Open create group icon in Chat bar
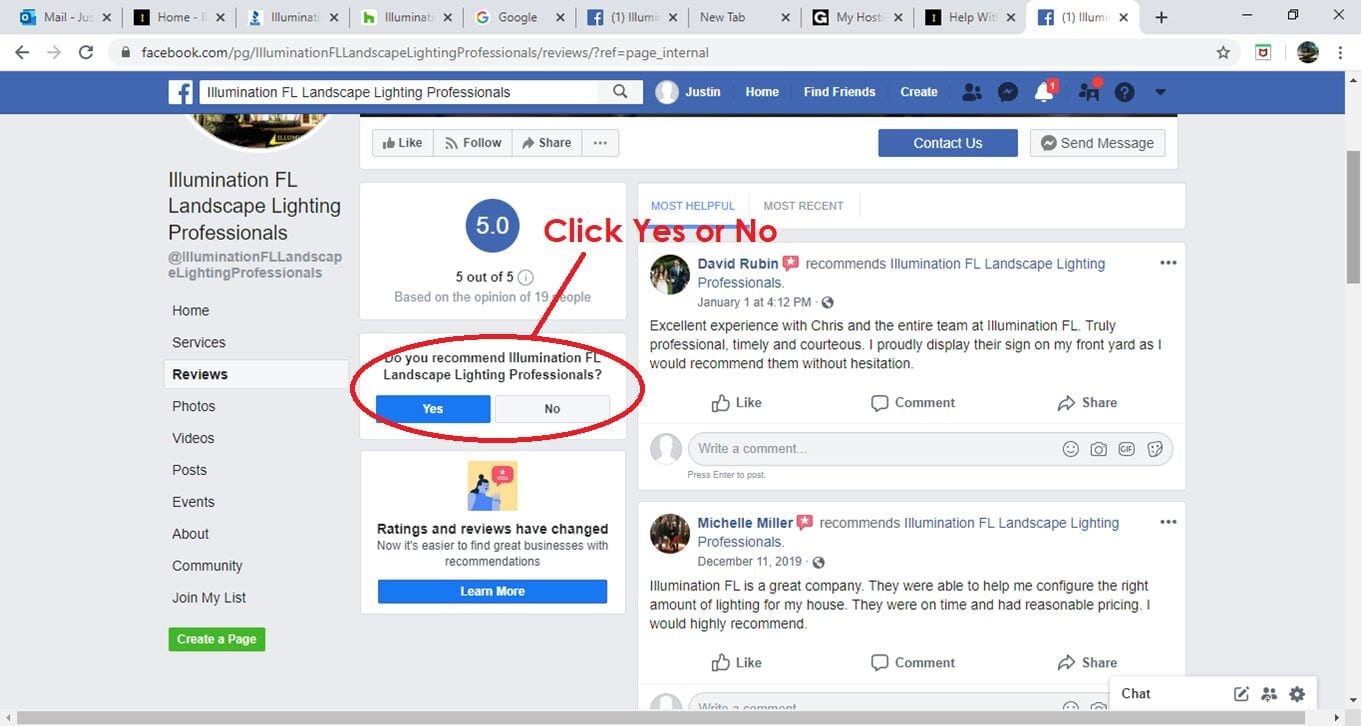1362x726 pixels. (1269, 694)
